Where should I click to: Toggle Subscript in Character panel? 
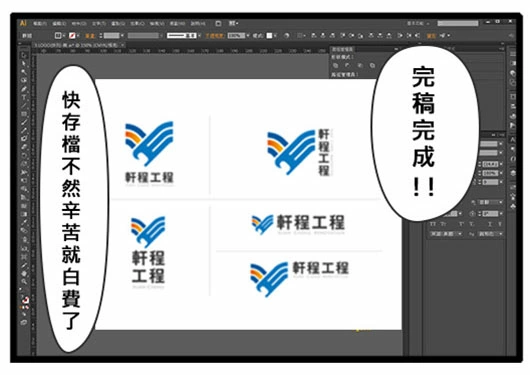pos(472,224)
